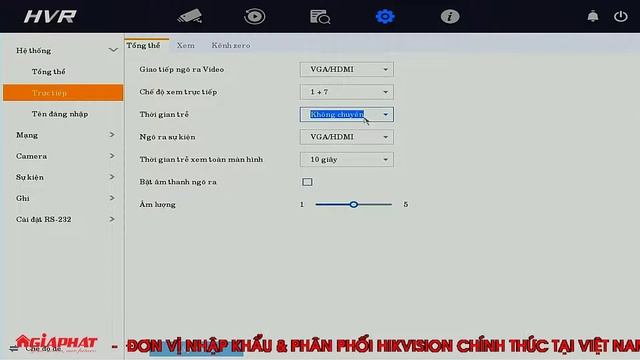
Task: Click the HVR logo
Action: pyautogui.click(x=50, y=16)
